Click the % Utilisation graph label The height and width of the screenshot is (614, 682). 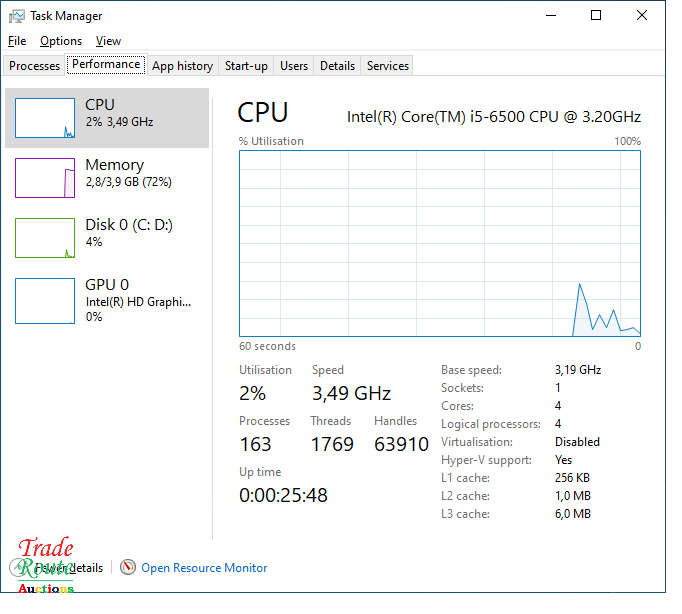click(271, 141)
